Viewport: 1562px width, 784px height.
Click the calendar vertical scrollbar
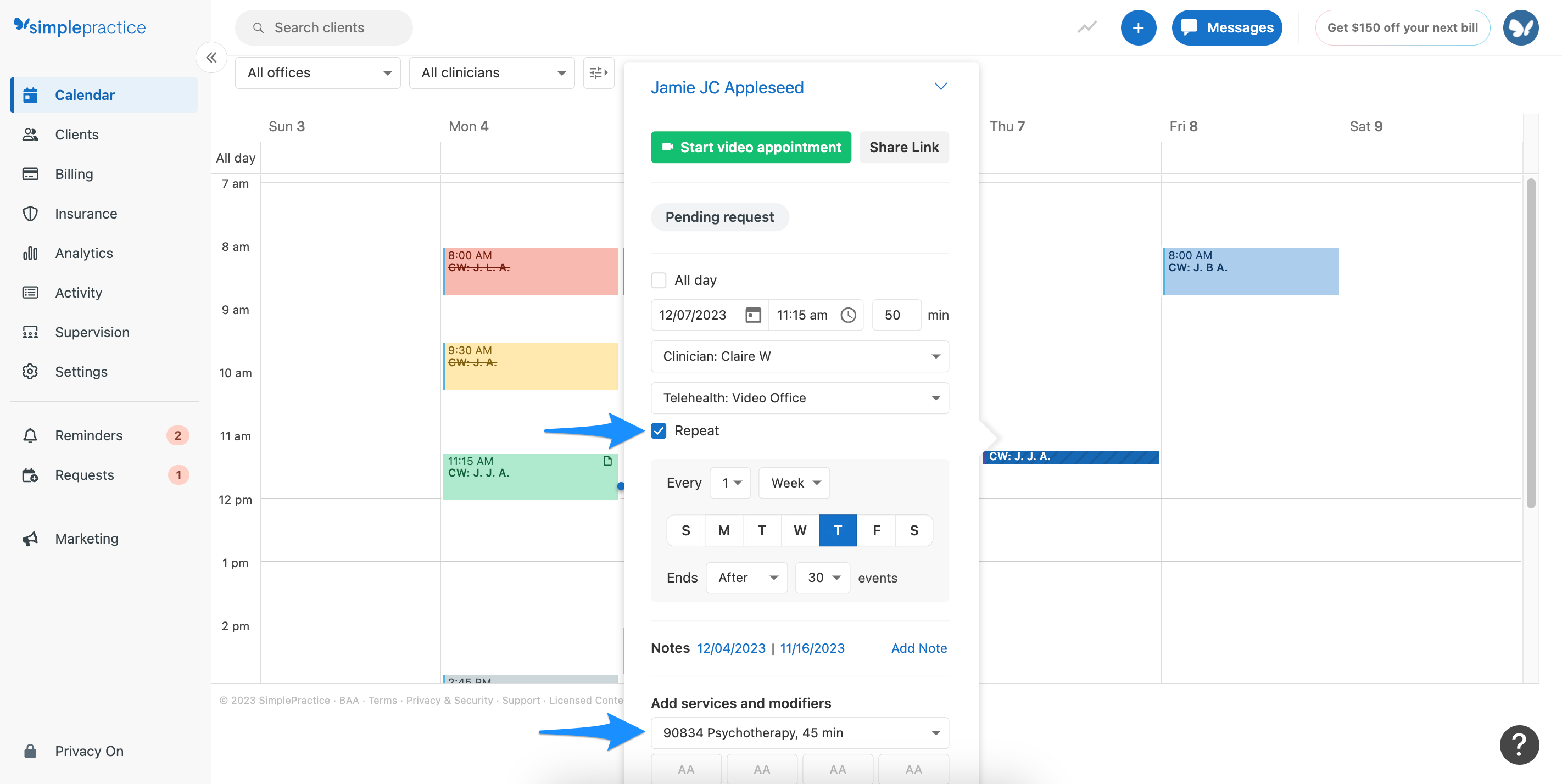pos(1531,343)
